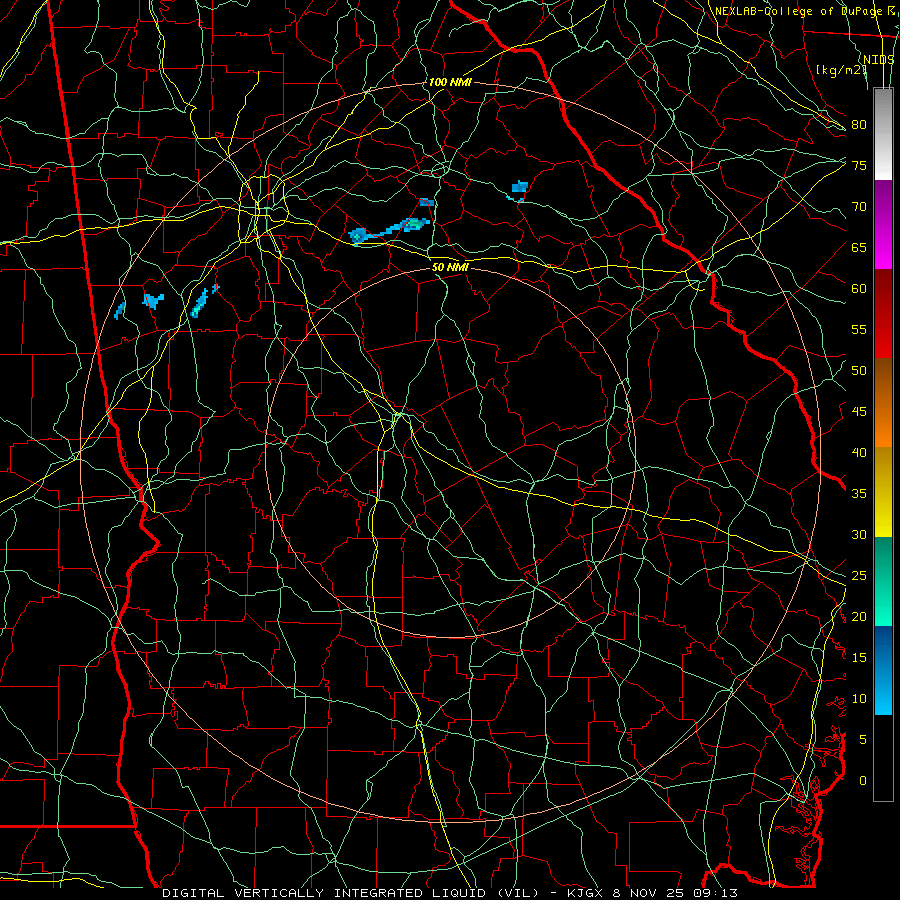Click the 30 value on the color scale
The height and width of the screenshot is (900, 900).
coord(859,534)
